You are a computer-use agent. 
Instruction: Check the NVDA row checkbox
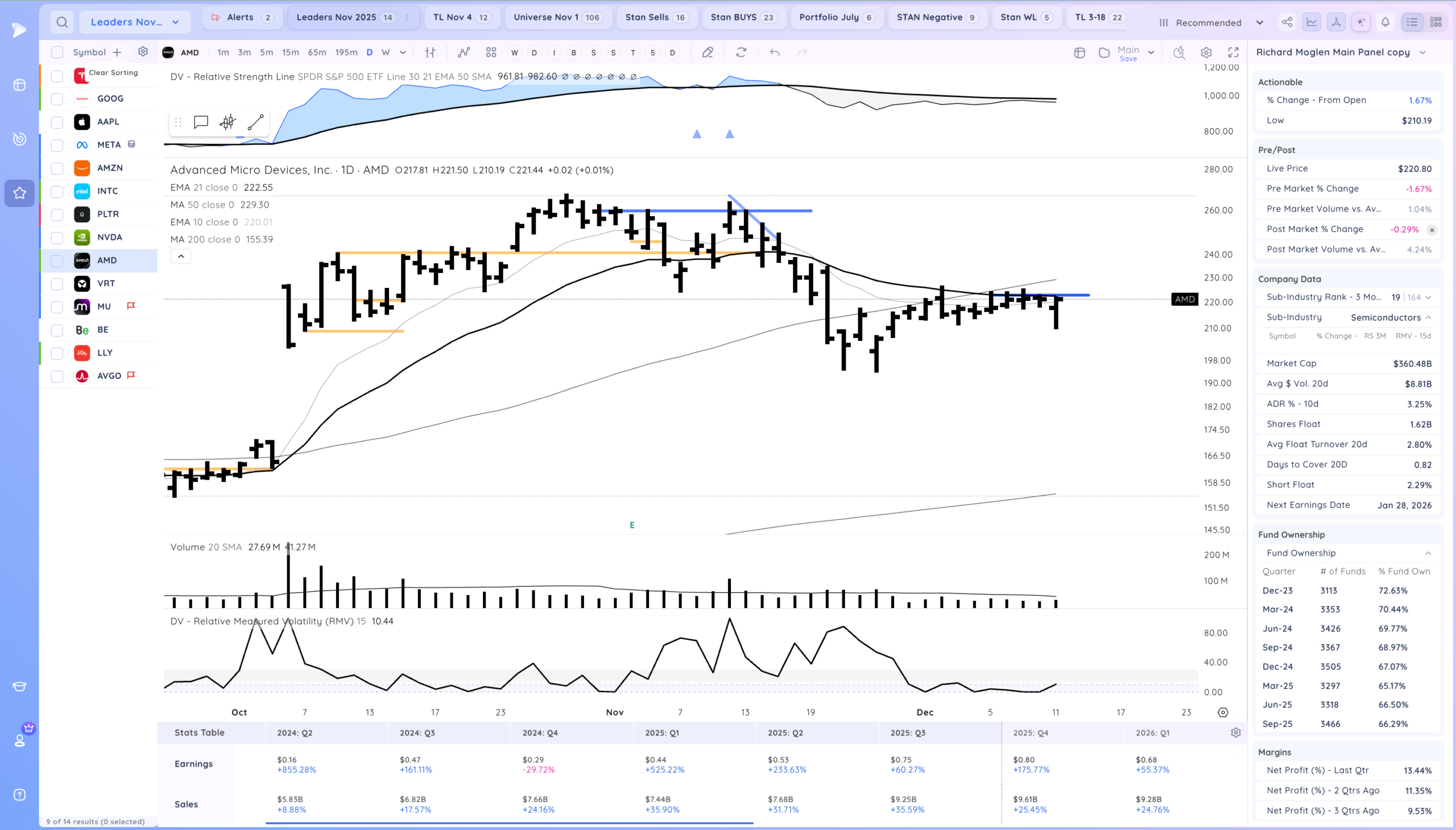[57, 238]
